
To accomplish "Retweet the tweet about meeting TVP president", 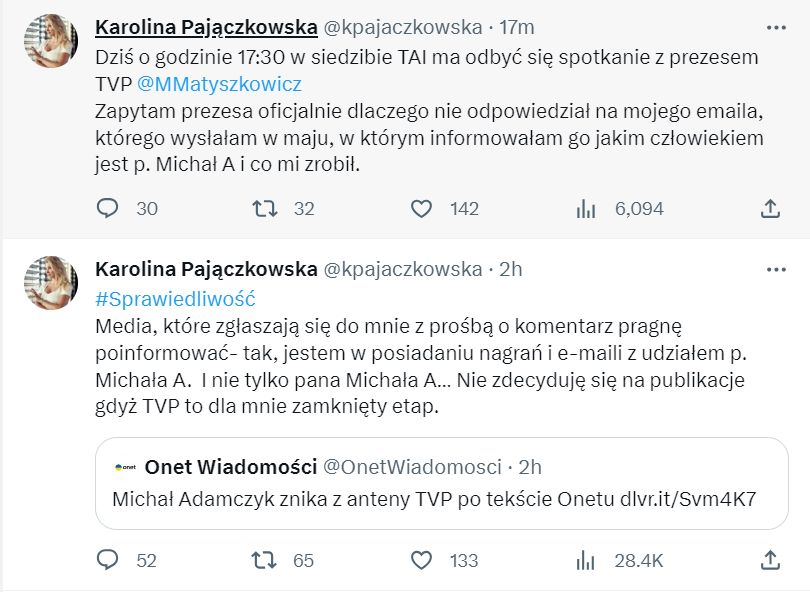I will click(264, 208).
